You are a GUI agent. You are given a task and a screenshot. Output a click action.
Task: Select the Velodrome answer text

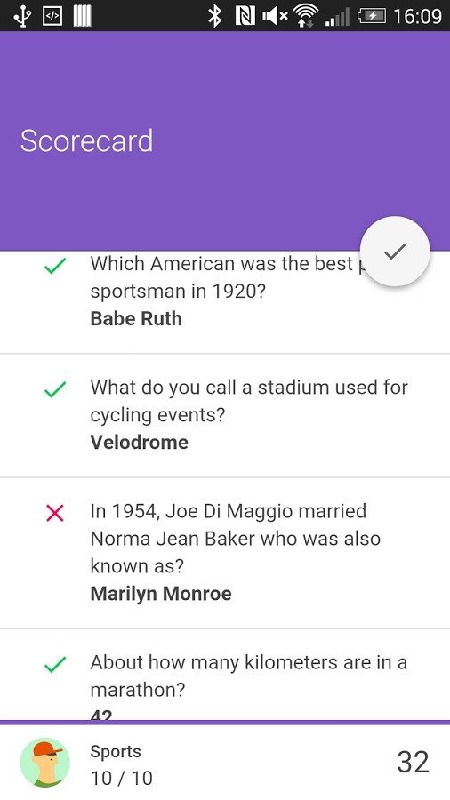tap(139, 442)
